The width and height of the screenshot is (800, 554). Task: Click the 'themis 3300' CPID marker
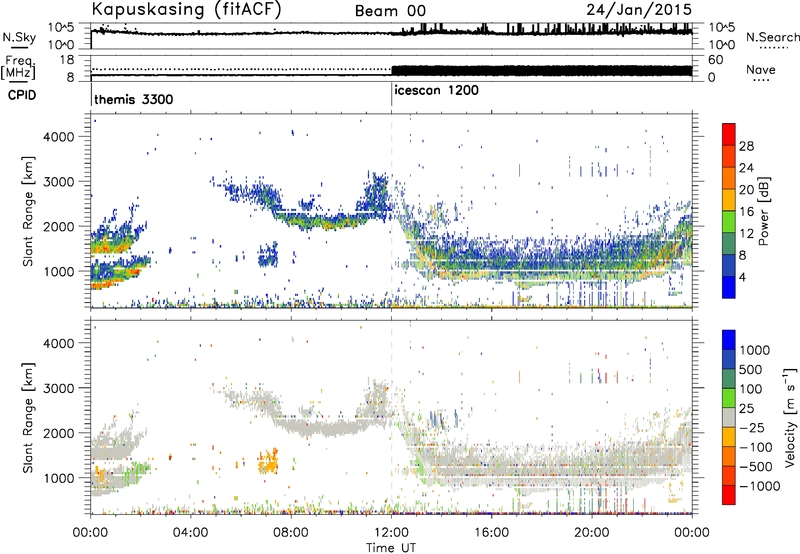pos(134,99)
